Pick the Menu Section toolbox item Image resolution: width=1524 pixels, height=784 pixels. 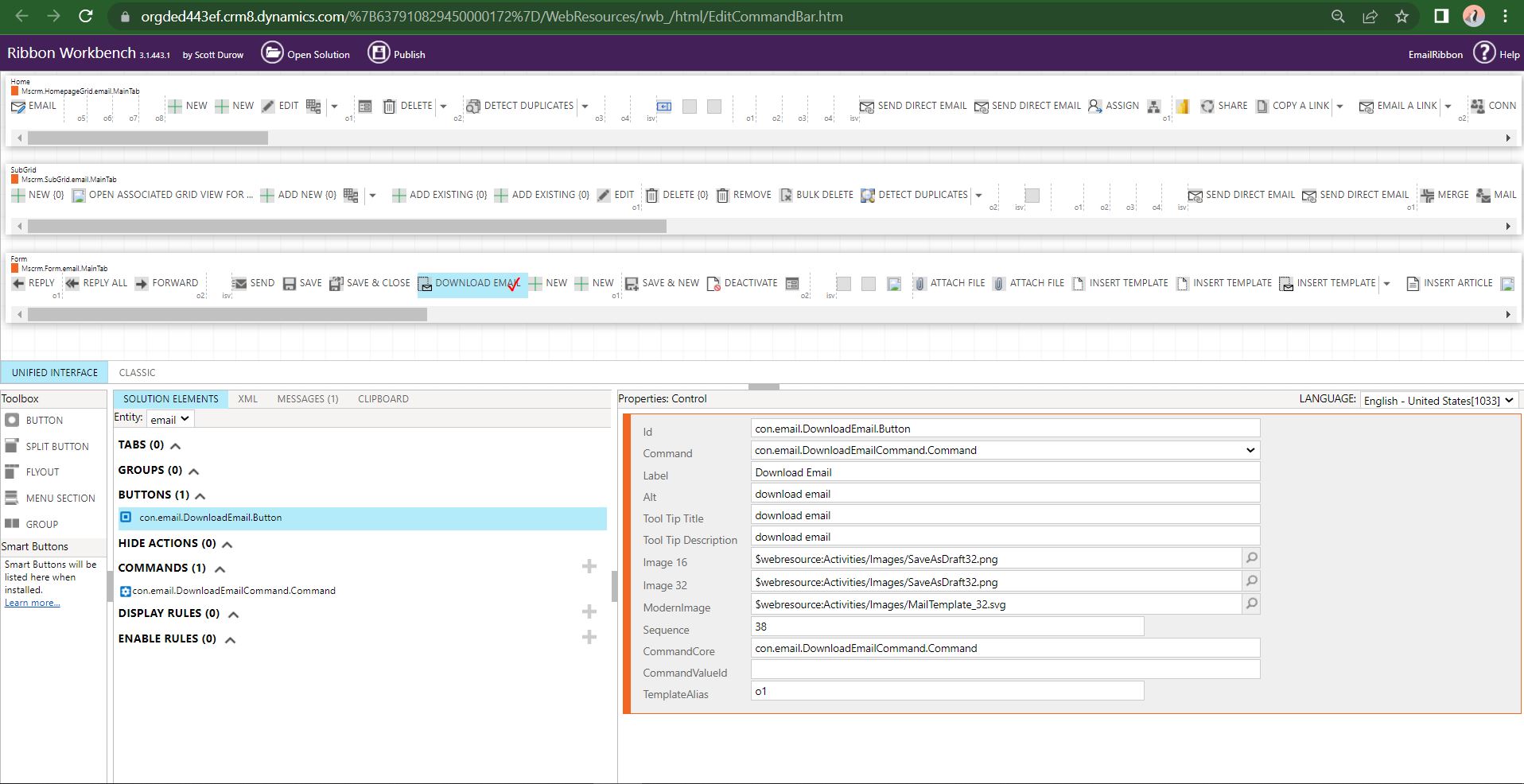tap(49, 498)
